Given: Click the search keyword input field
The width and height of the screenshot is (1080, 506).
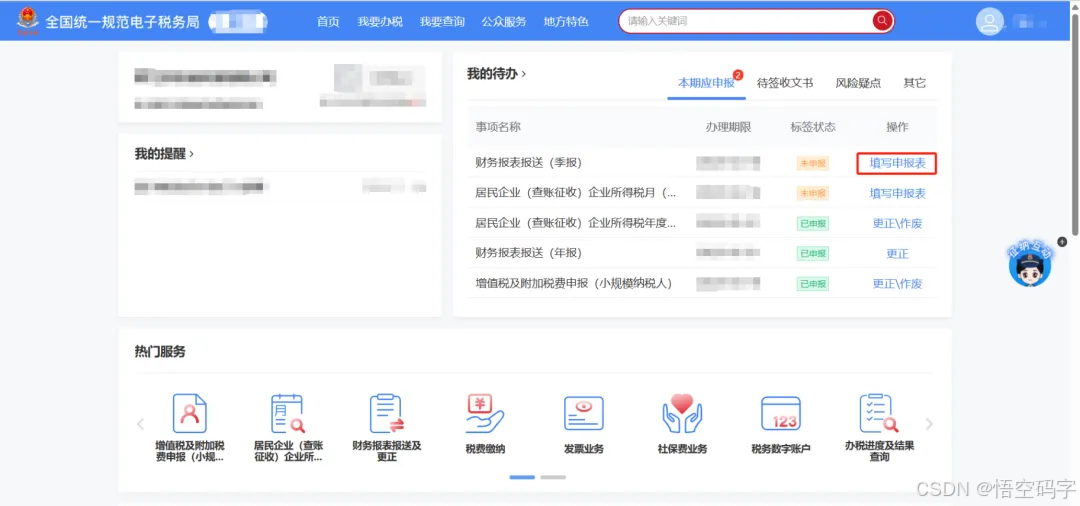Looking at the screenshot, I should click(745, 21).
